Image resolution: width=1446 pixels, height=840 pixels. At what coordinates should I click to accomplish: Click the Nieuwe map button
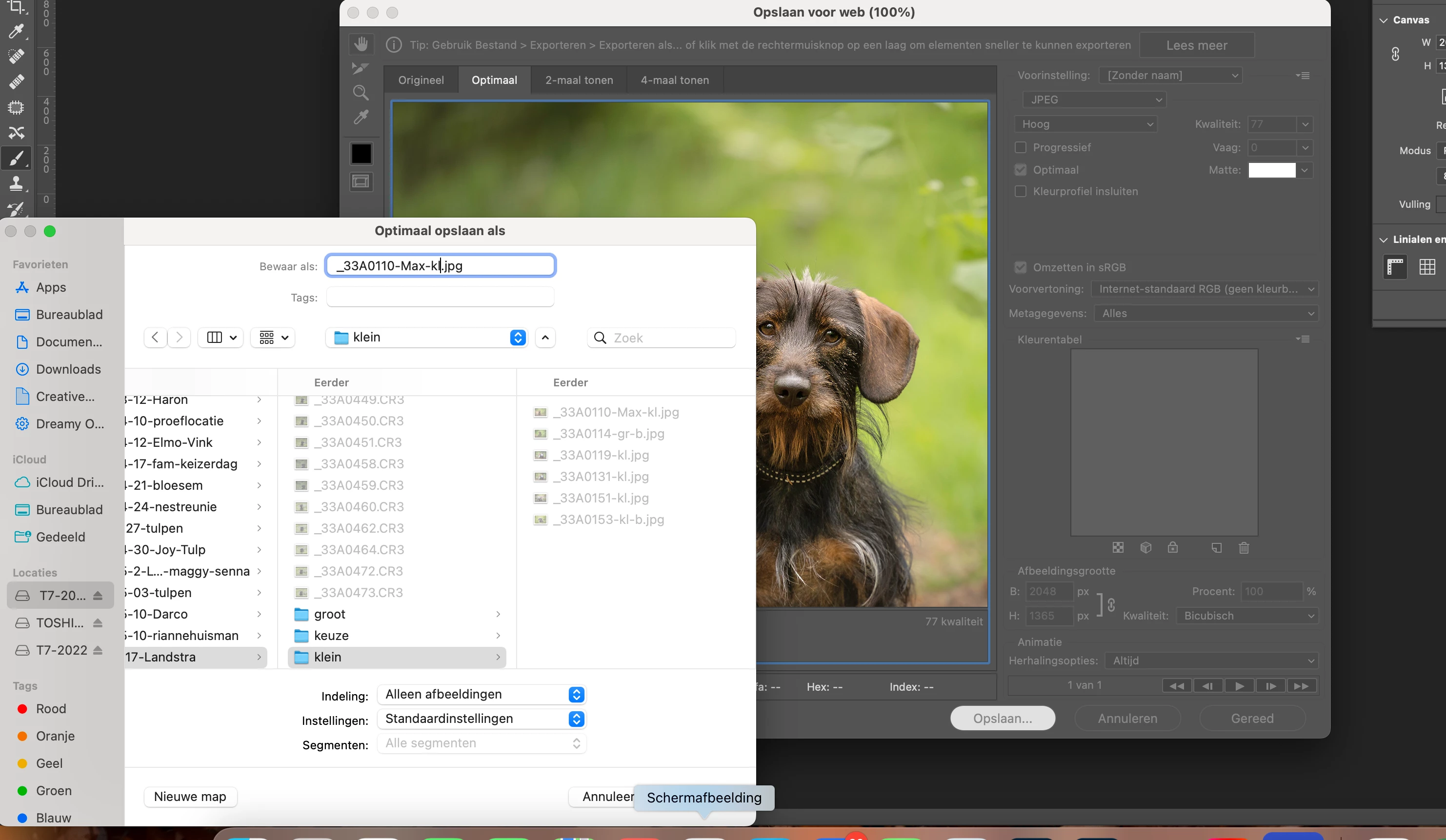click(190, 797)
